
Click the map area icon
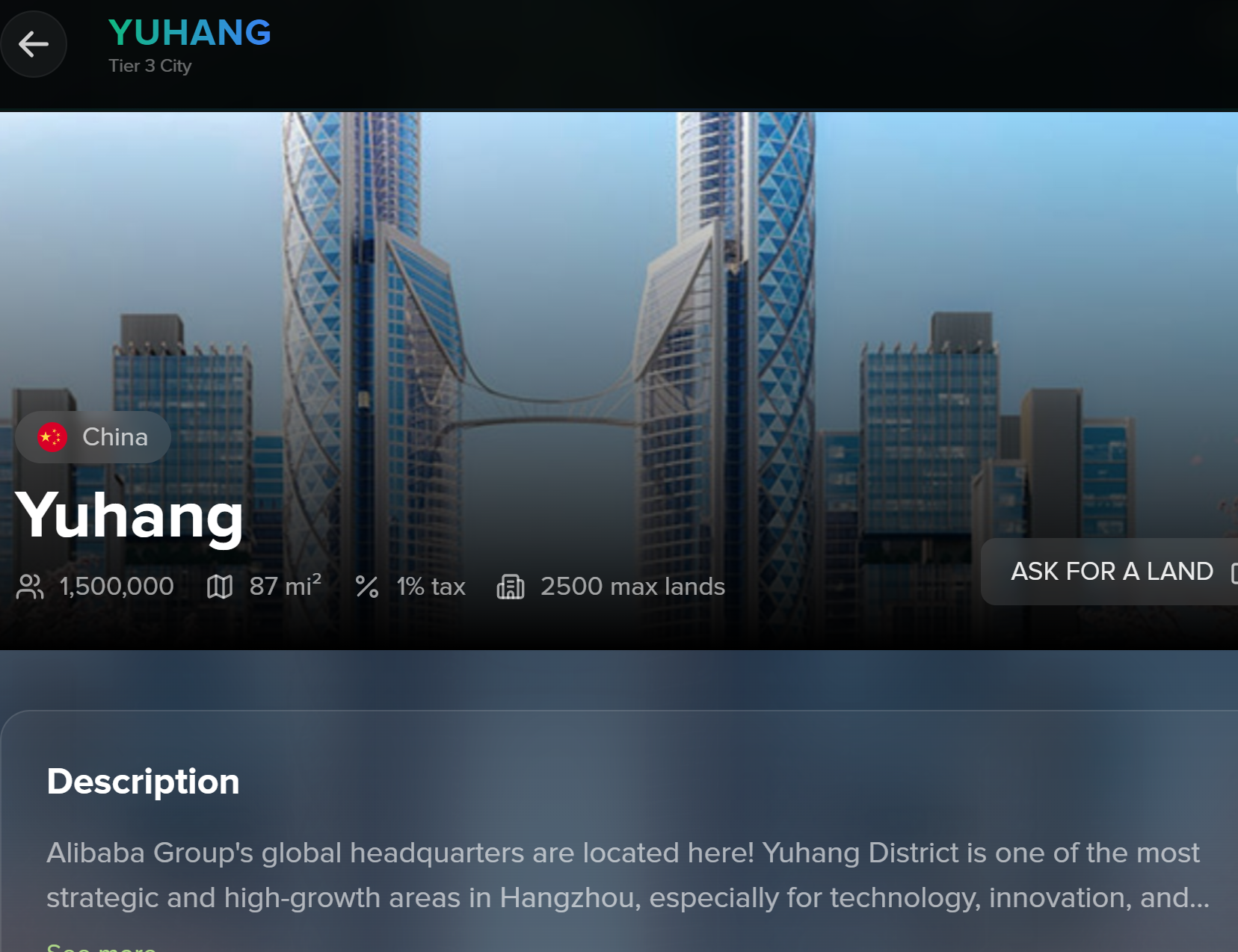pos(220,587)
